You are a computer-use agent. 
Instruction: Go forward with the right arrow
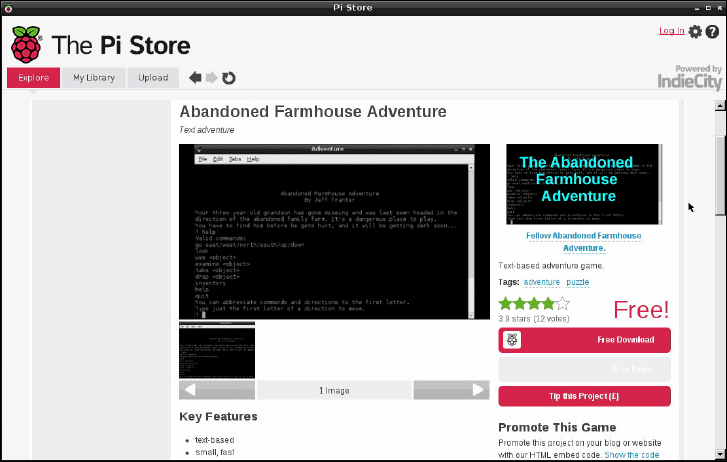pyautogui.click(x=211, y=77)
